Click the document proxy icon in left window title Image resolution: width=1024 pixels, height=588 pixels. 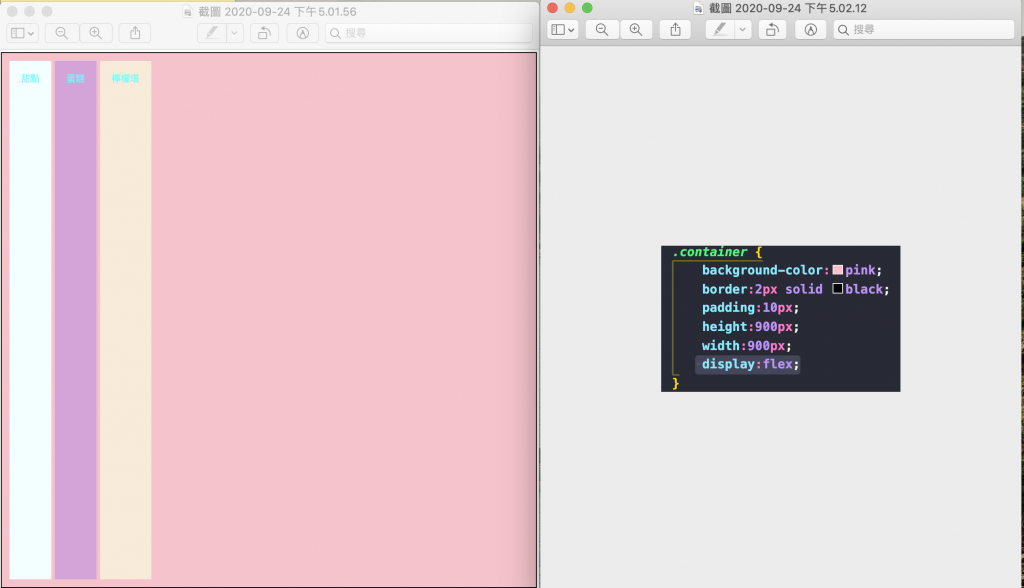coord(188,12)
